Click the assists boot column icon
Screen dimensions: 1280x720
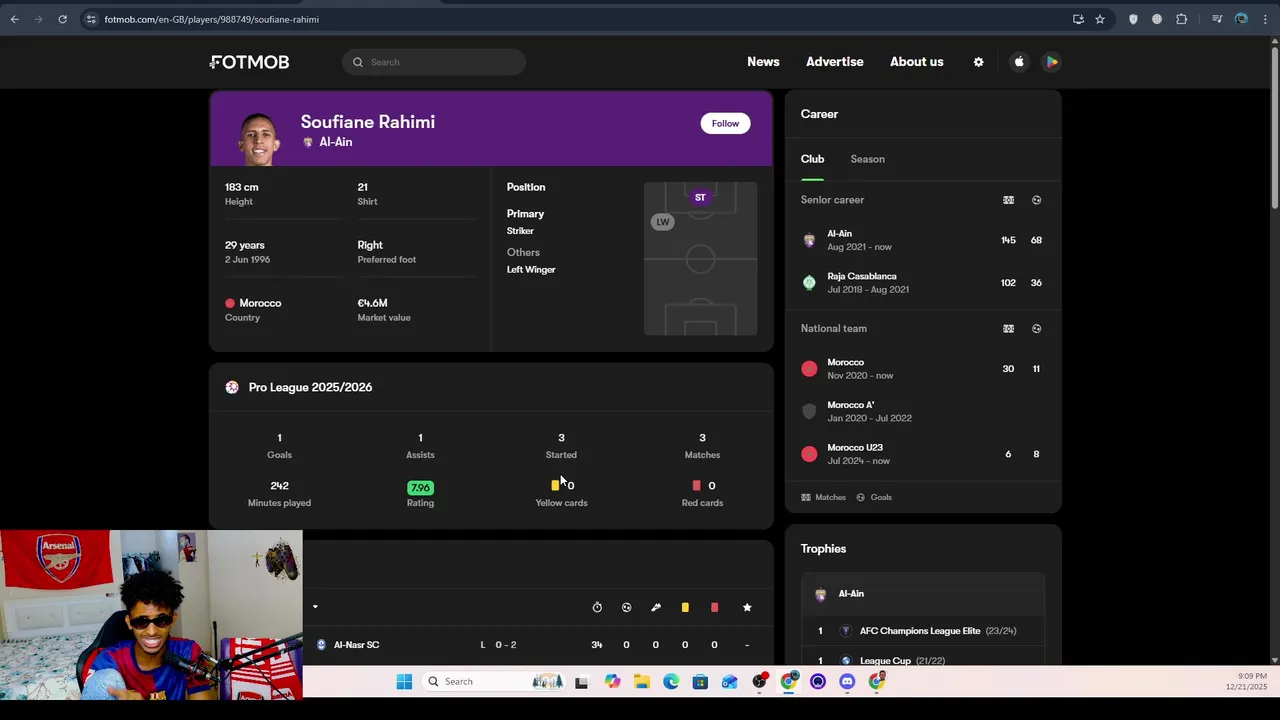(x=656, y=607)
